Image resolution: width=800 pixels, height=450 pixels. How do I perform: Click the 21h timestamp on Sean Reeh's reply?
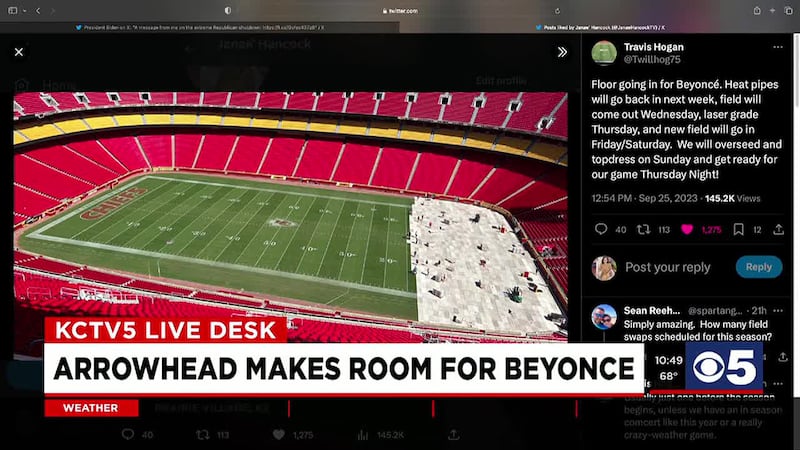(x=759, y=310)
